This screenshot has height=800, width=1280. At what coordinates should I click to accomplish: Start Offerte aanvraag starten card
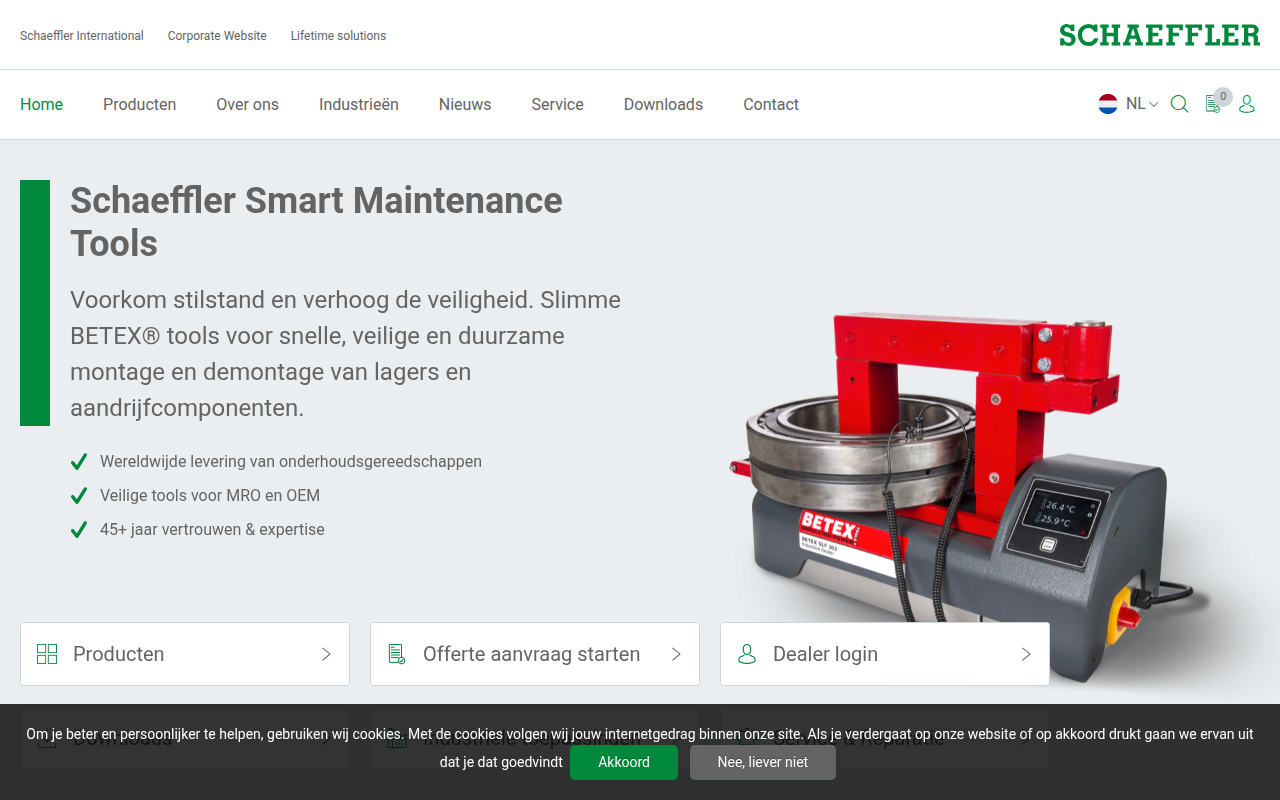535,654
